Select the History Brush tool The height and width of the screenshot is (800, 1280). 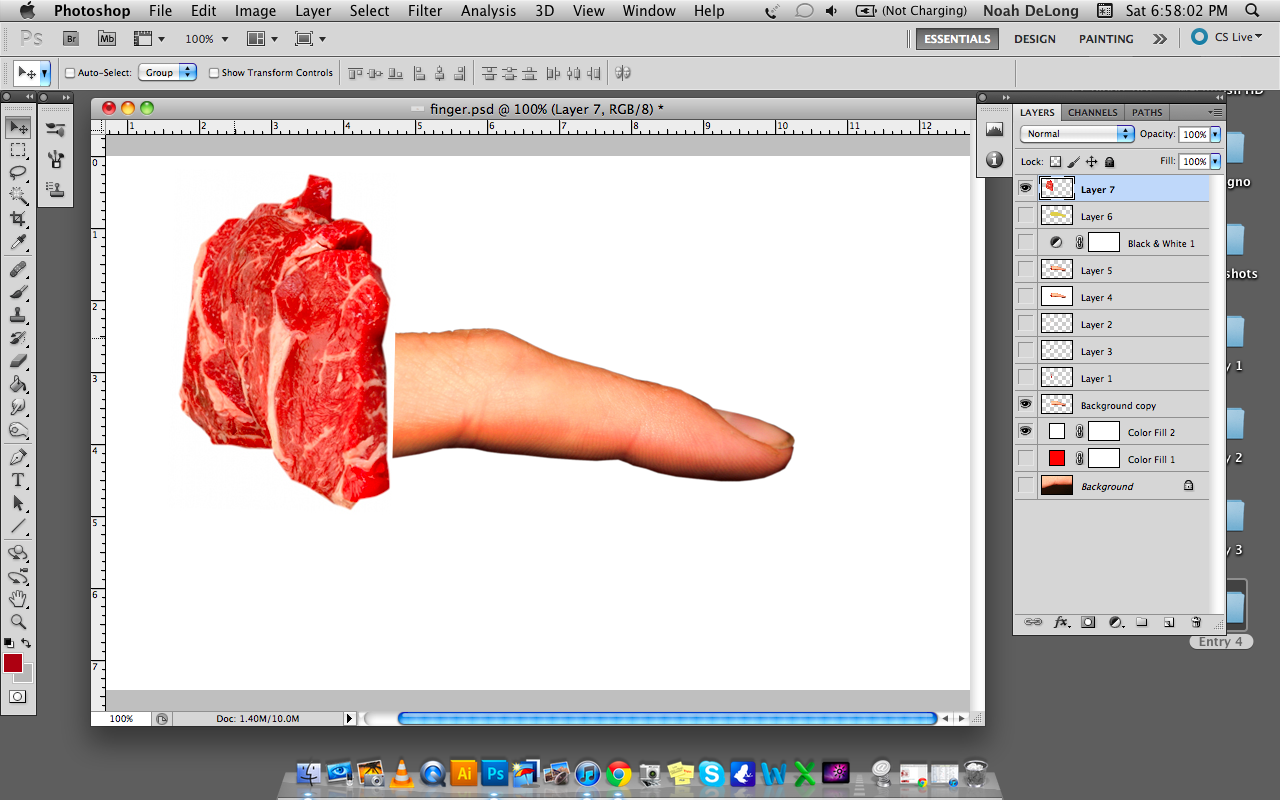pos(18,338)
